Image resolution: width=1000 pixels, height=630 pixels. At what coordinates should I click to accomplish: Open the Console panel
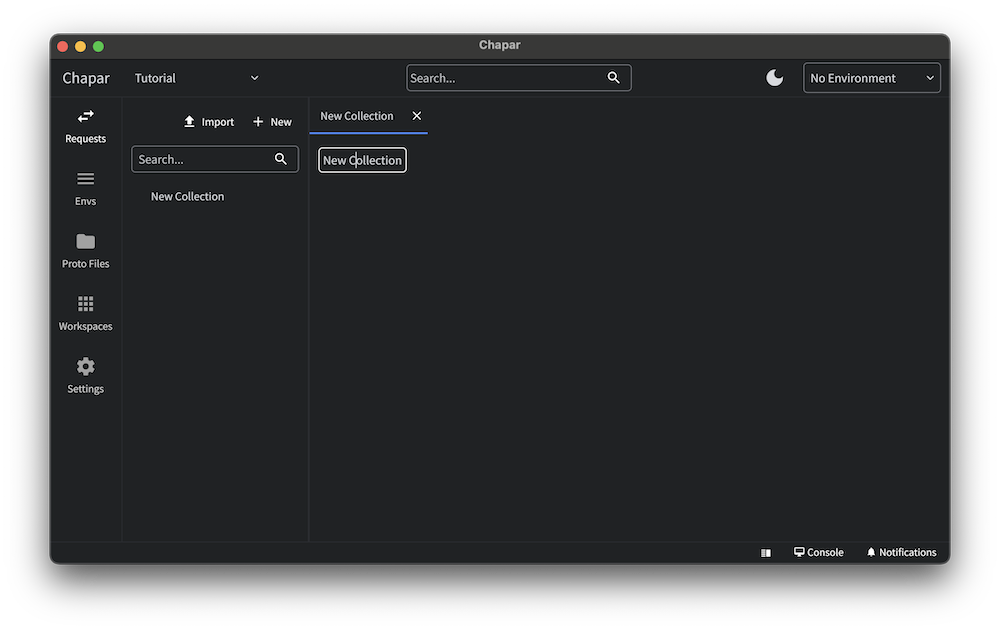coord(819,553)
